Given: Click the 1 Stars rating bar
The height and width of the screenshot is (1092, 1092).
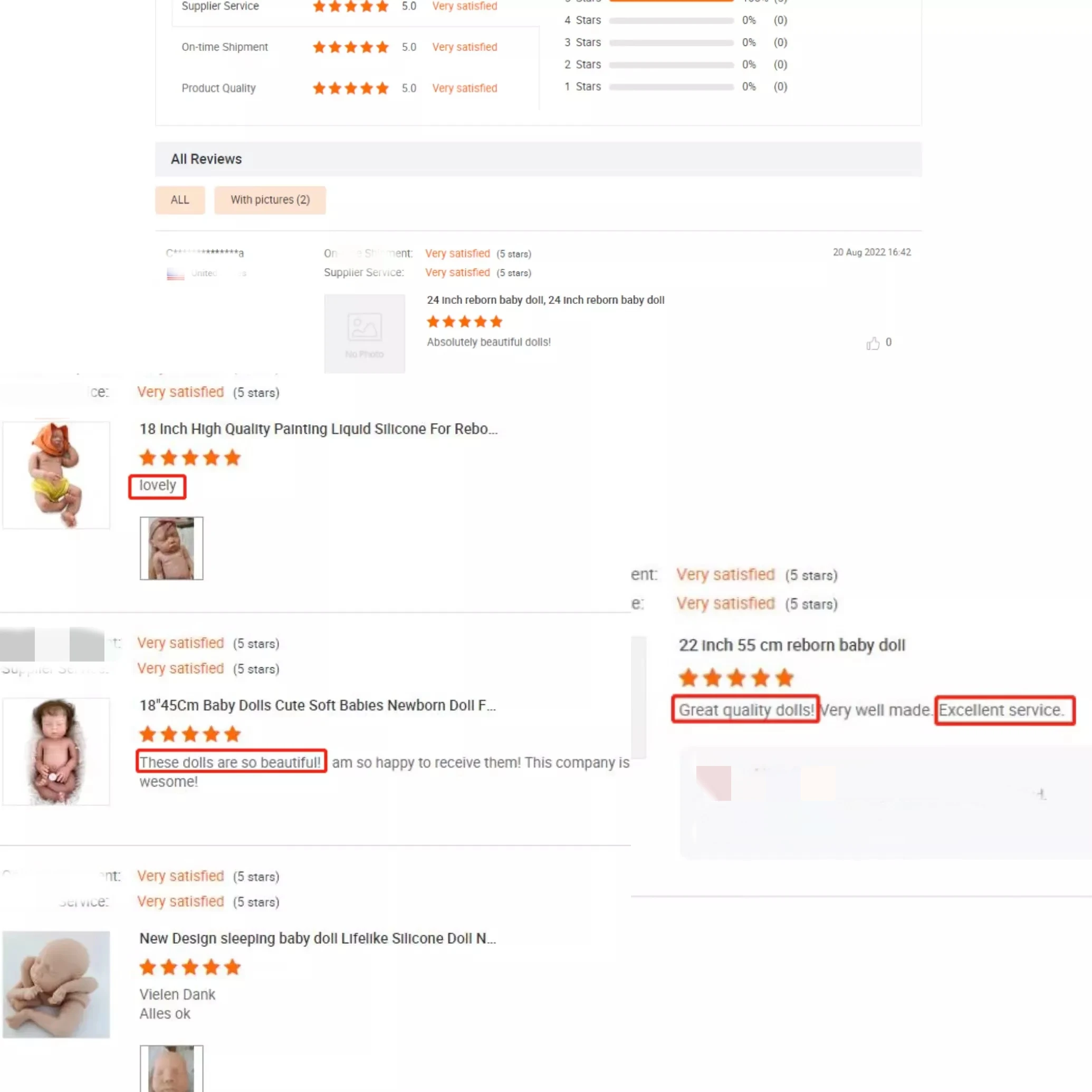Looking at the screenshot, I should (x=671, y=87).
